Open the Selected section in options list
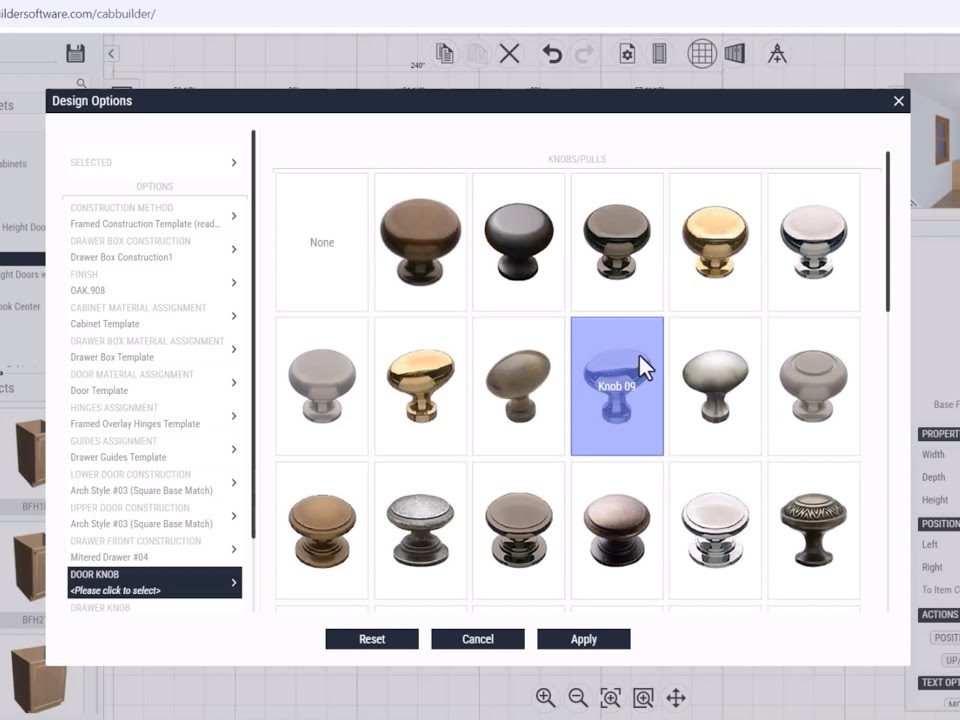The width and height of the screenshot is (960, 720). tap(233, 162)
